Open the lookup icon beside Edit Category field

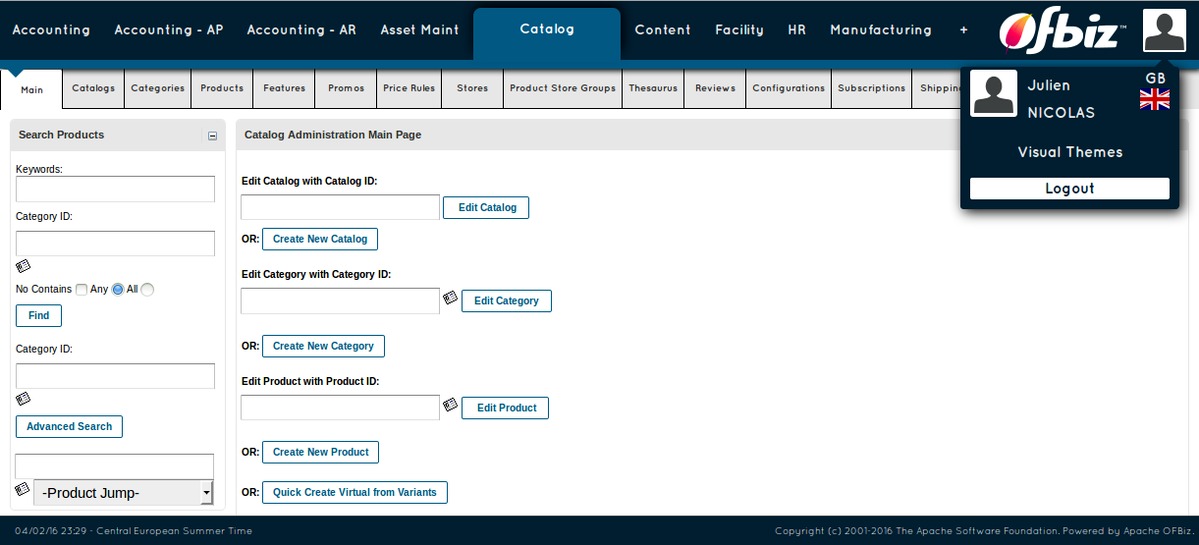click(450, 298)
